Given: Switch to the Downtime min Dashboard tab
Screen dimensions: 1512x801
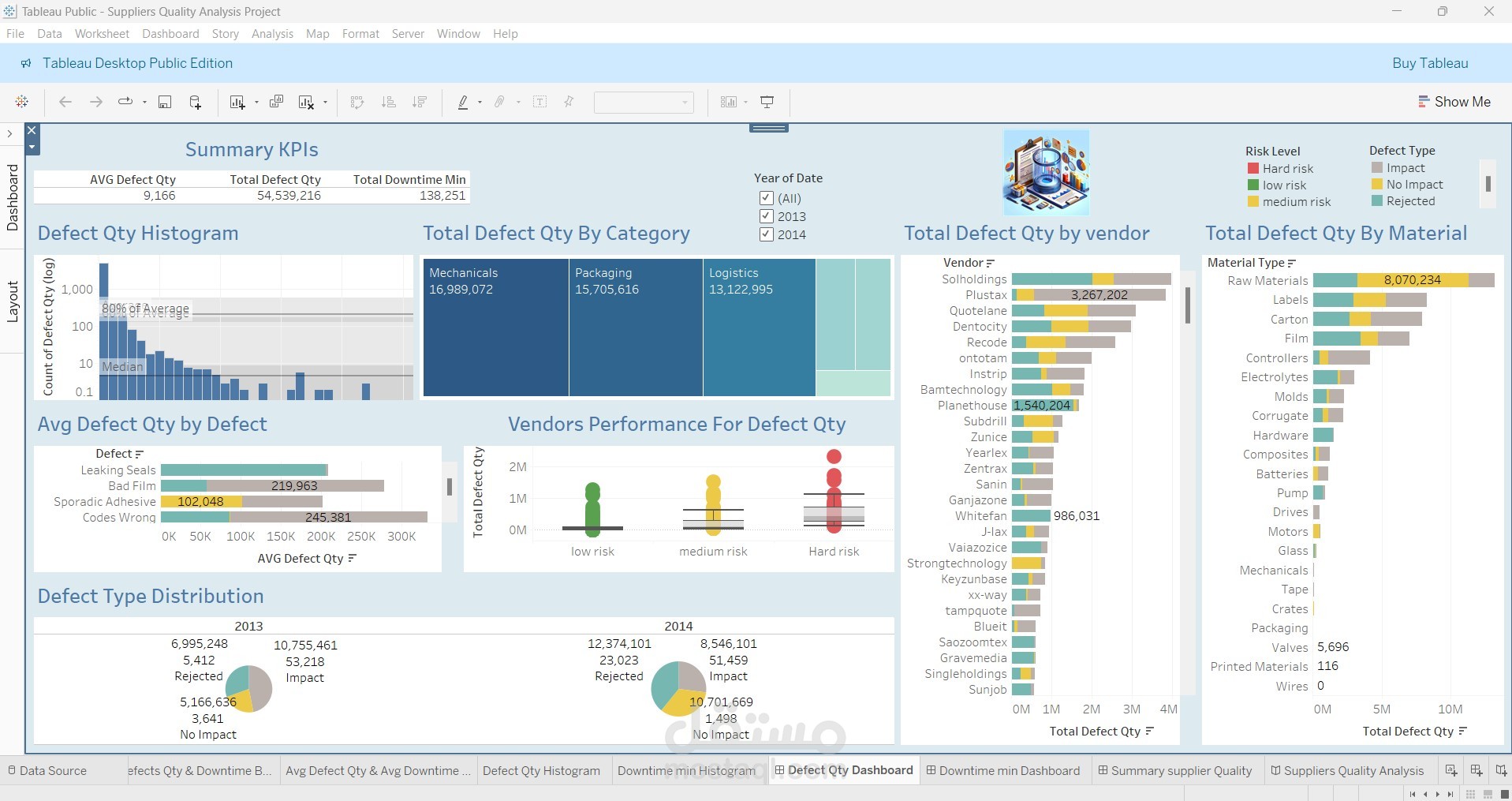Looking at the screenshot, I should (1004, 770).
